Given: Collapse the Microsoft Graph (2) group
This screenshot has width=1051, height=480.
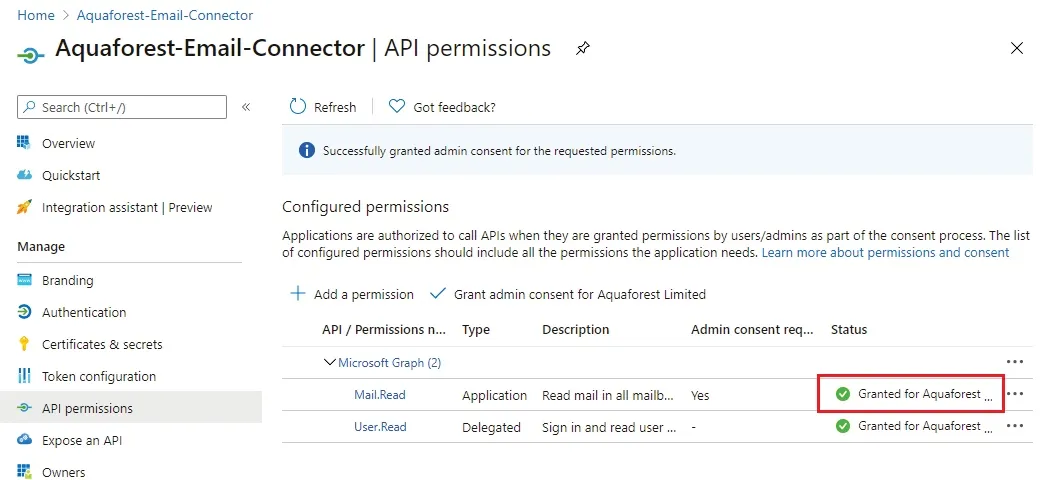Looking at the screenshot, I should 329,362.
